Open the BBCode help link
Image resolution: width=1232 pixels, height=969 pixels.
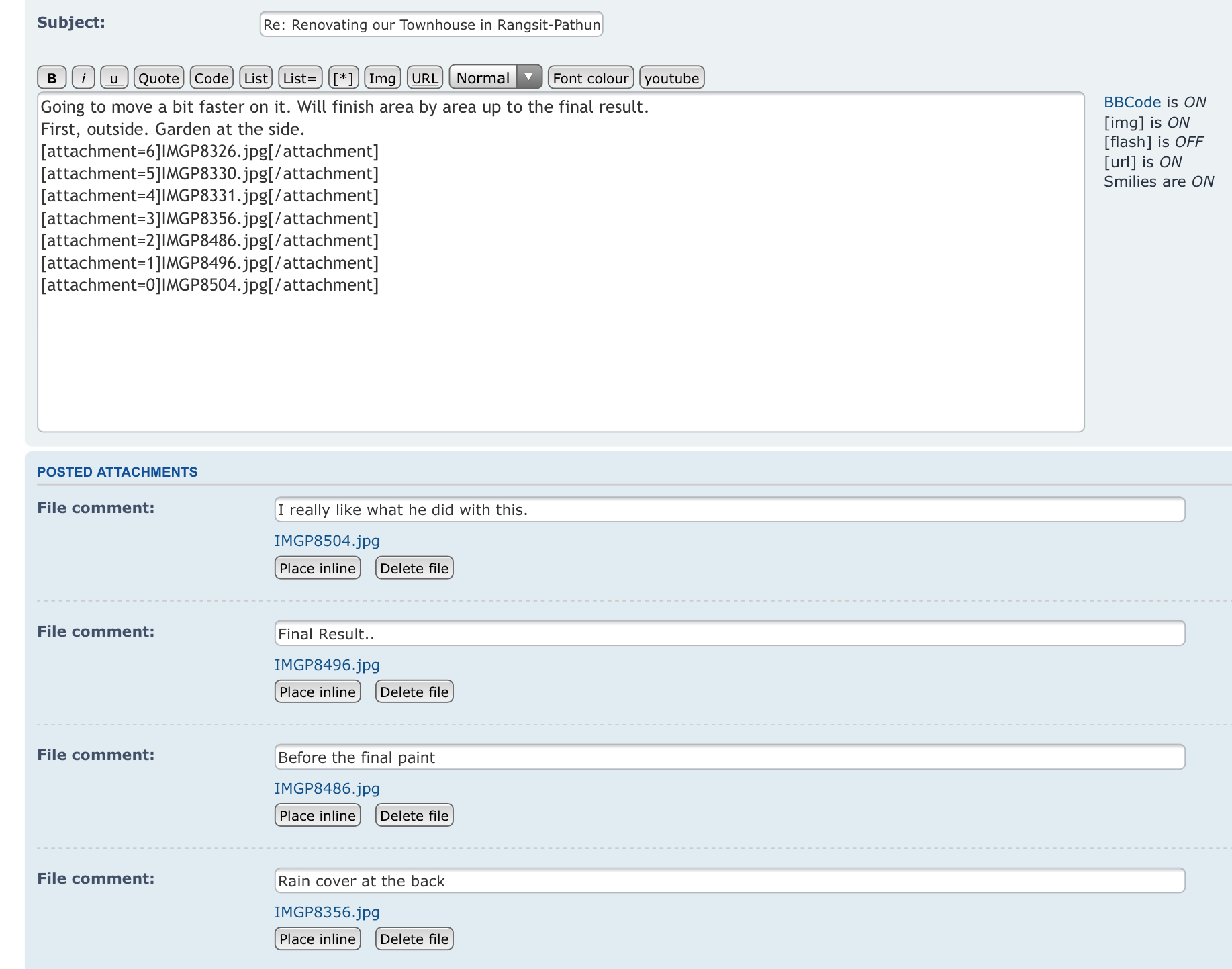[1132, 102]
